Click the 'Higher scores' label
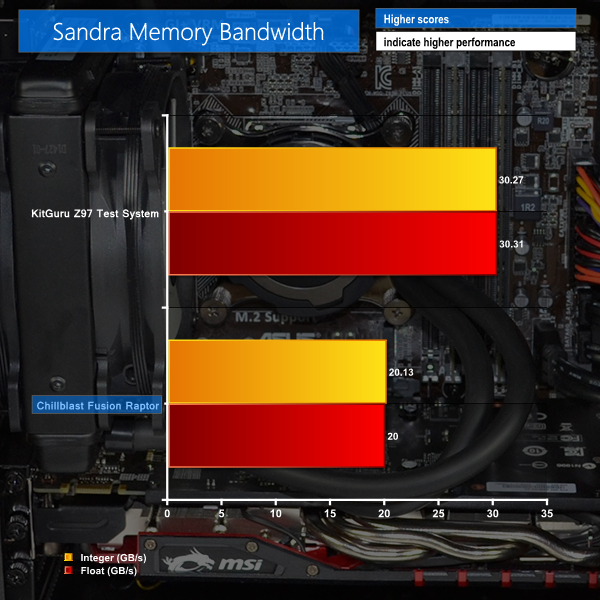Screen dimensions: 600x600 [416, 19]
